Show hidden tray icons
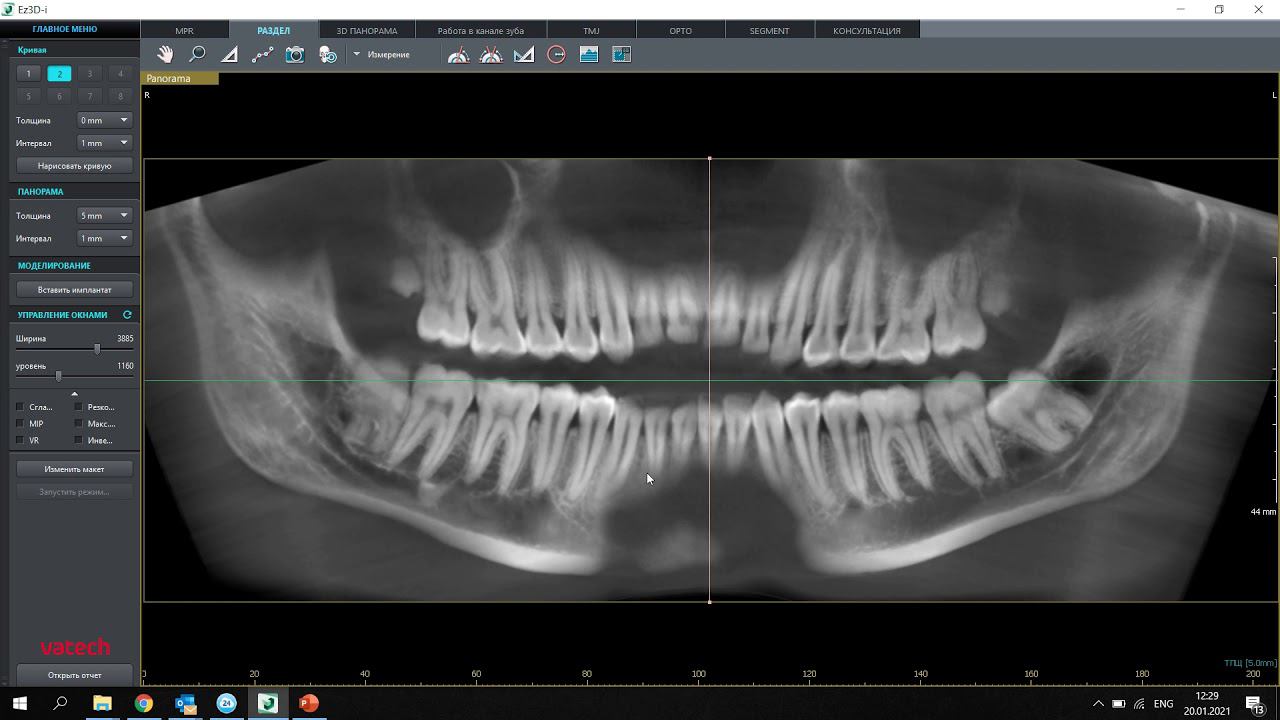Viewport: 1280px width, 720px height. coord(1098,704)
